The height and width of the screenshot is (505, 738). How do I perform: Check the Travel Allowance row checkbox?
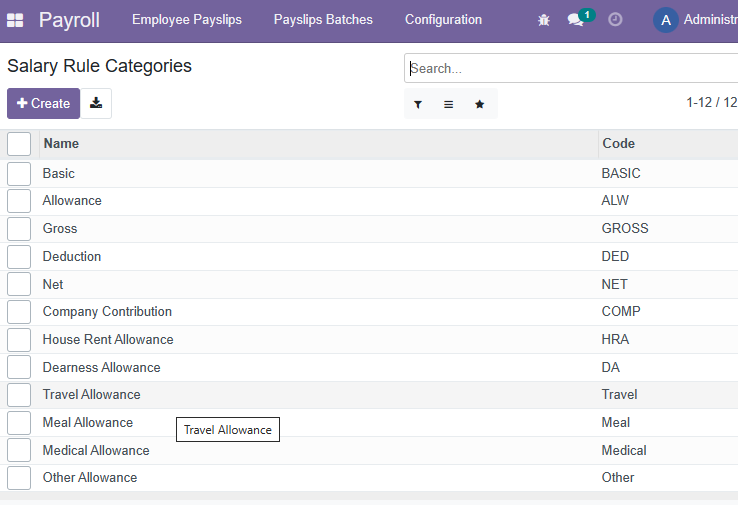19,395
